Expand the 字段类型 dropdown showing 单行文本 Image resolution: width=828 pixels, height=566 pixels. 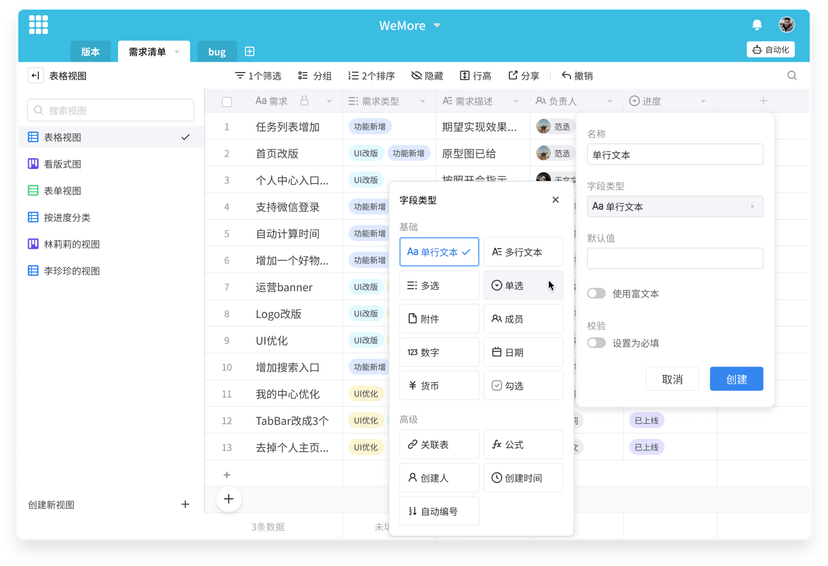[x=674, y=206]
